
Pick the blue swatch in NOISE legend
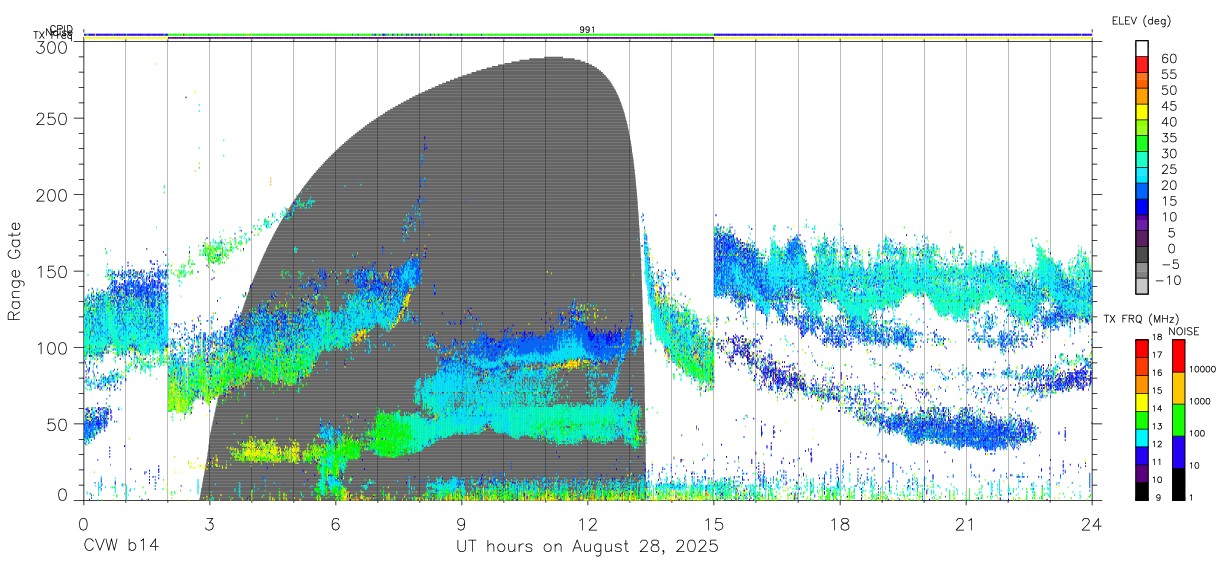point(1179,452)
